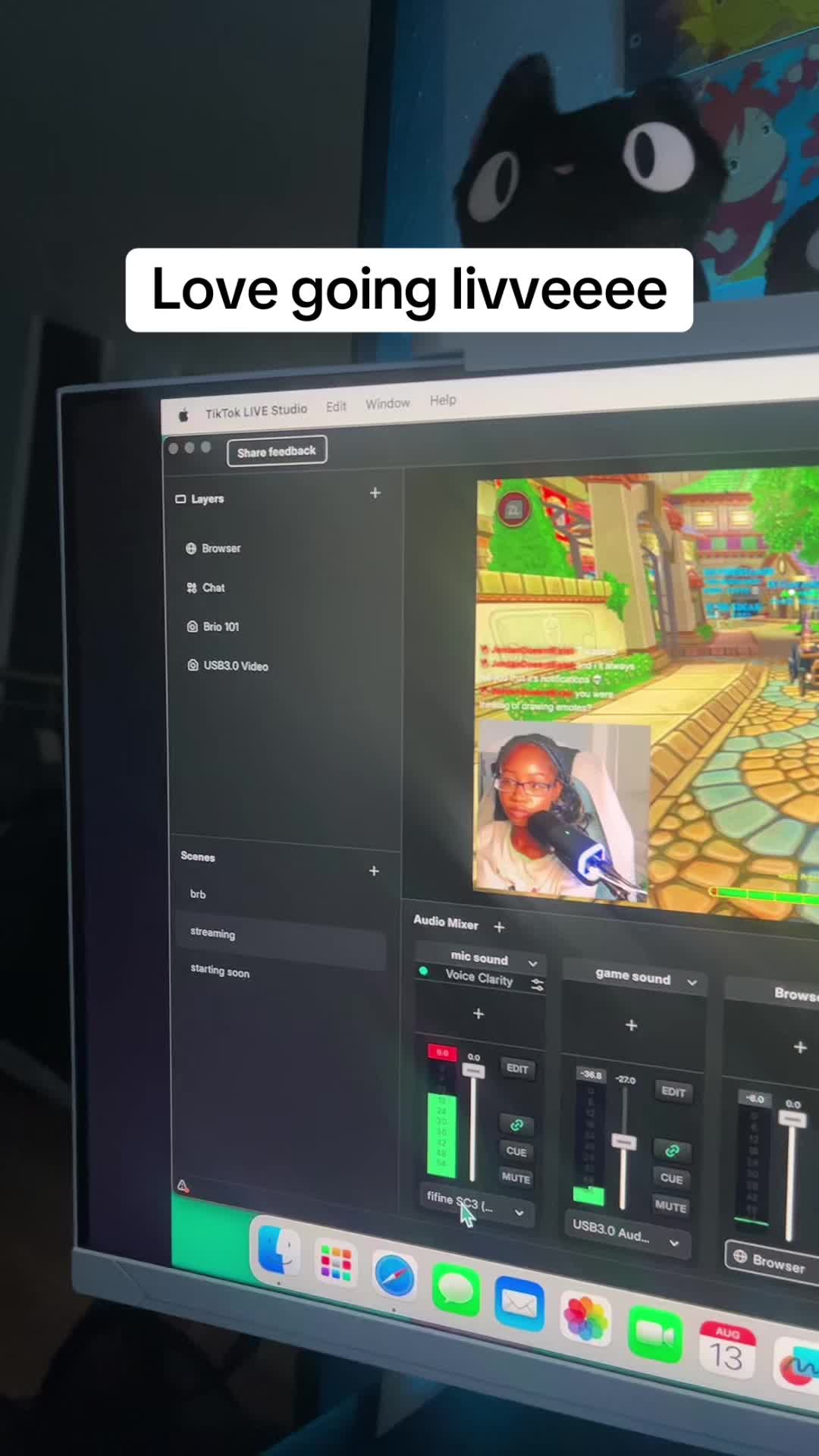Open the TikTok LIVE Studio menu

(x=256, y=411)
